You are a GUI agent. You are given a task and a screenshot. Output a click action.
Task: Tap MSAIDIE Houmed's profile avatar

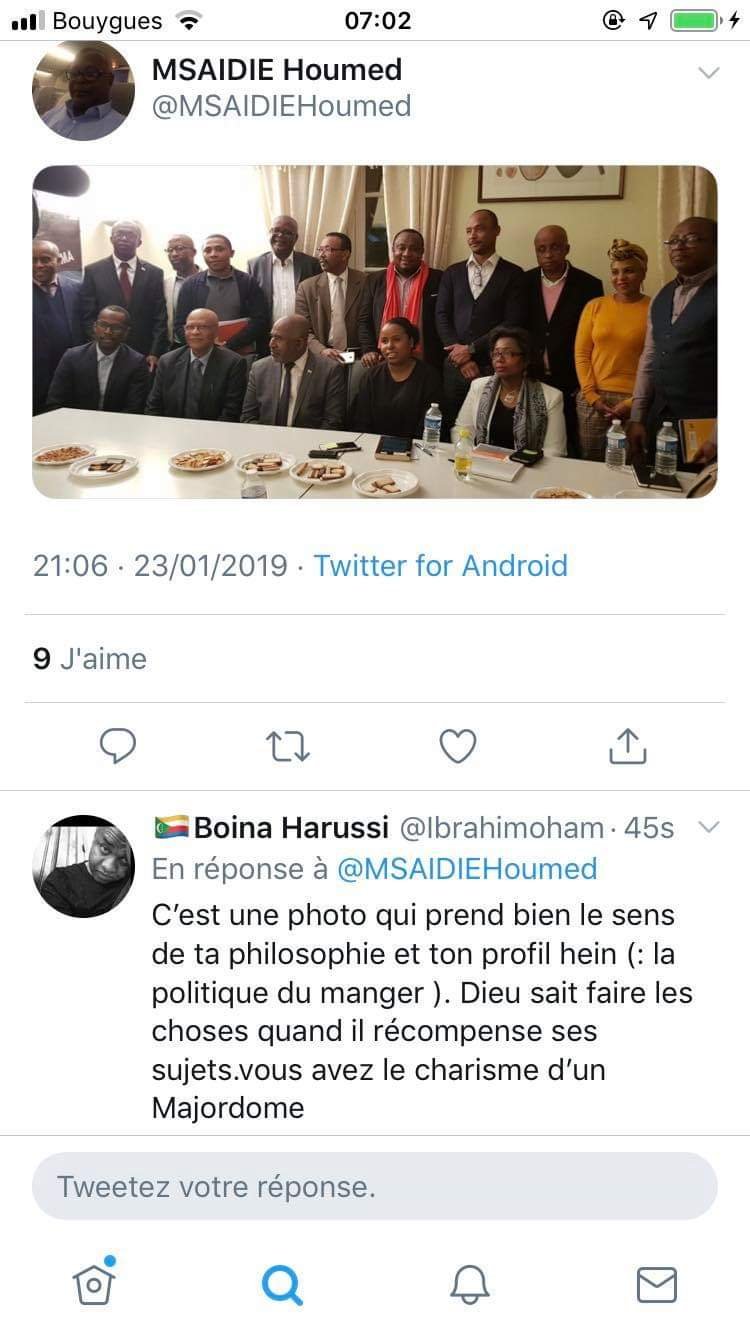click(83, 91)
